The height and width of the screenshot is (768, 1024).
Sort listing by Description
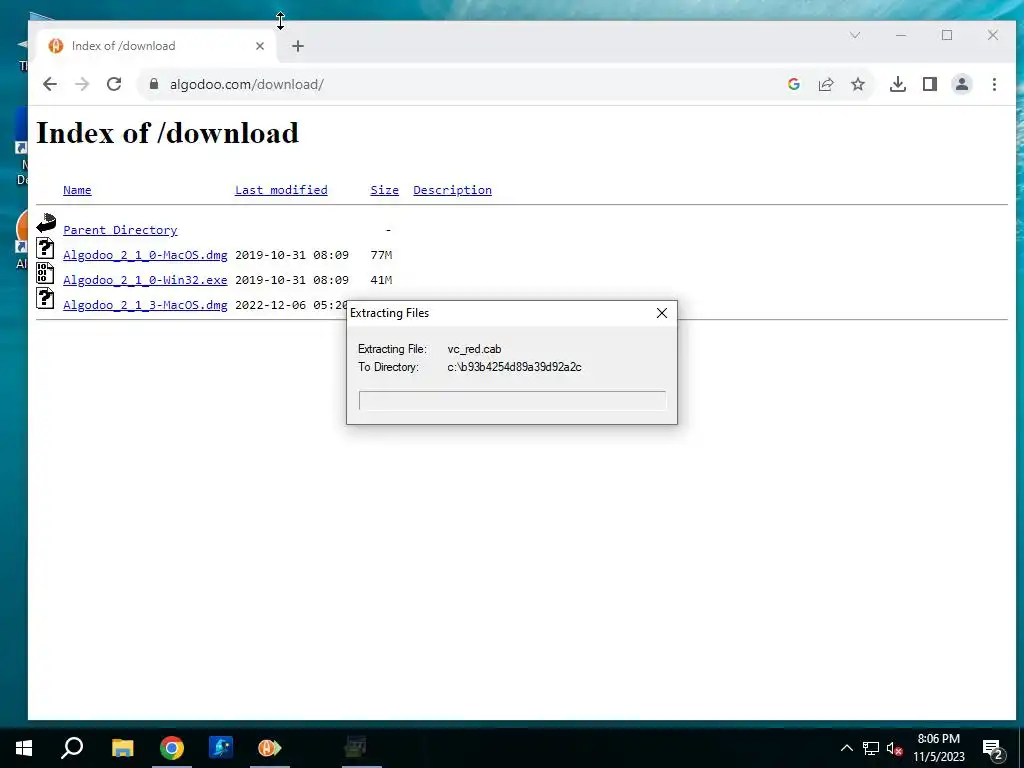(x=453, y=190)
